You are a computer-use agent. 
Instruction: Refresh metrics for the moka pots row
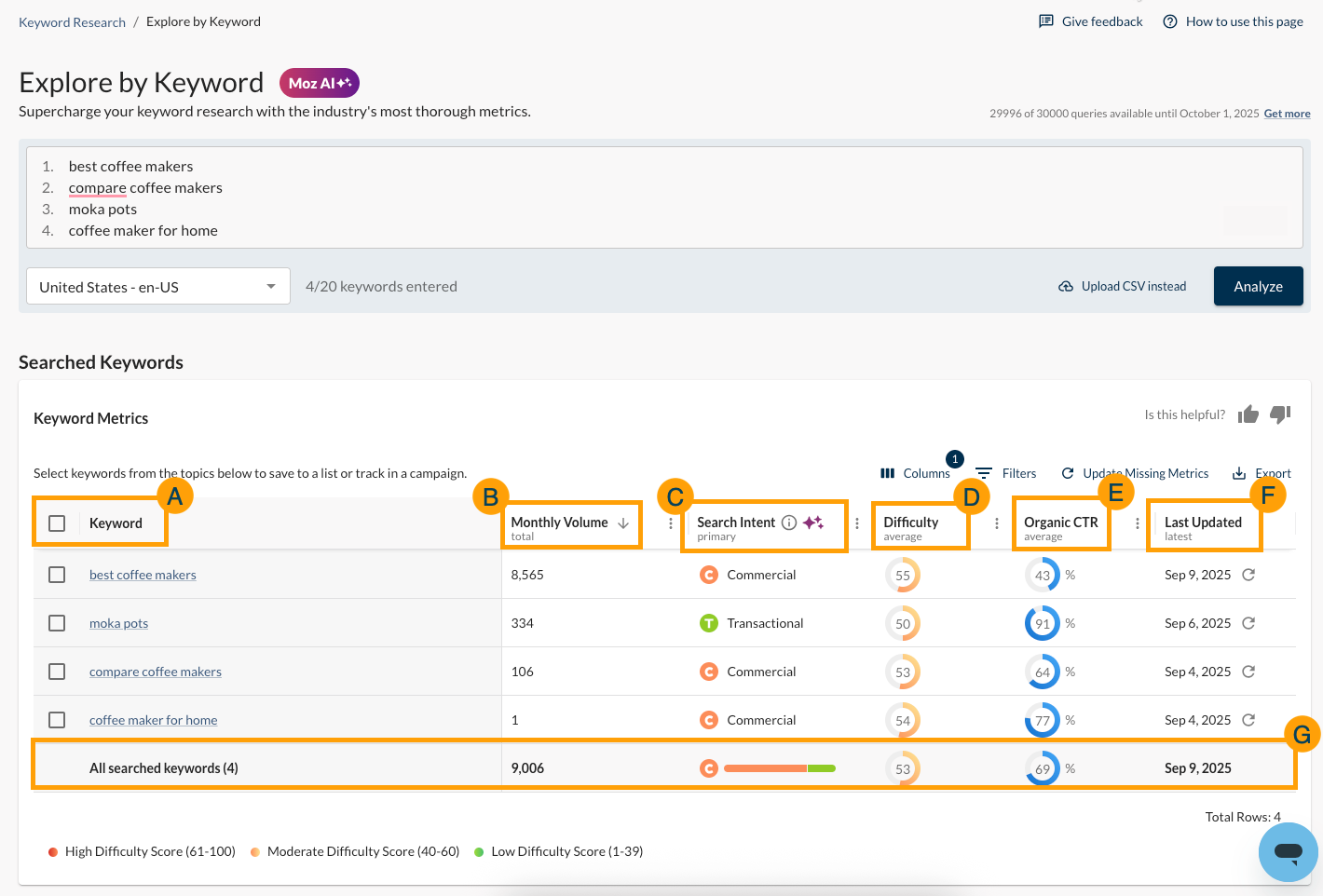tap(1248, 622)
